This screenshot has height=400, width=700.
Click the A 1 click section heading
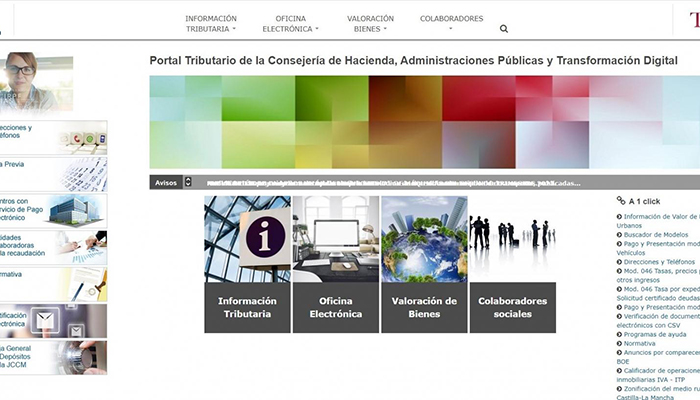coord(644,201)
